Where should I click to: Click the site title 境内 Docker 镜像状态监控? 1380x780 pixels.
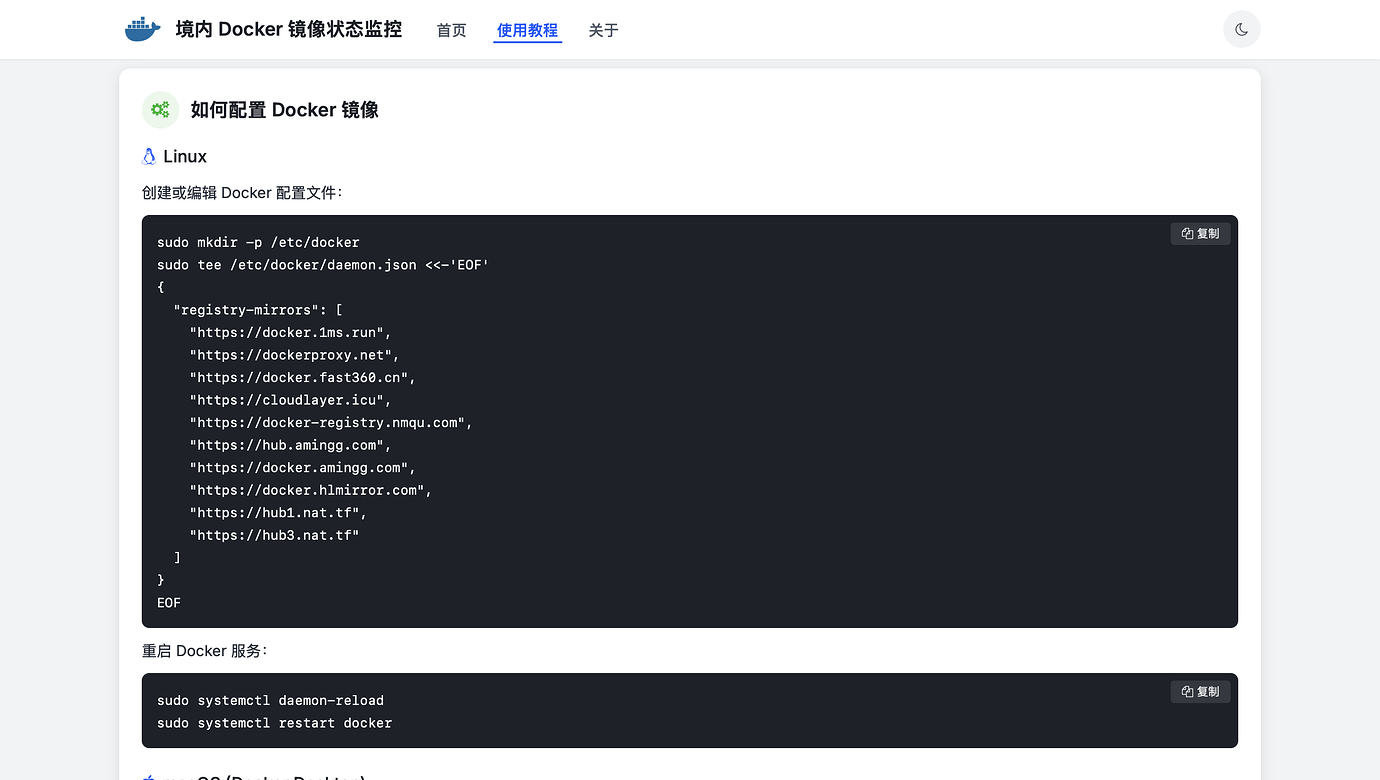287,29
